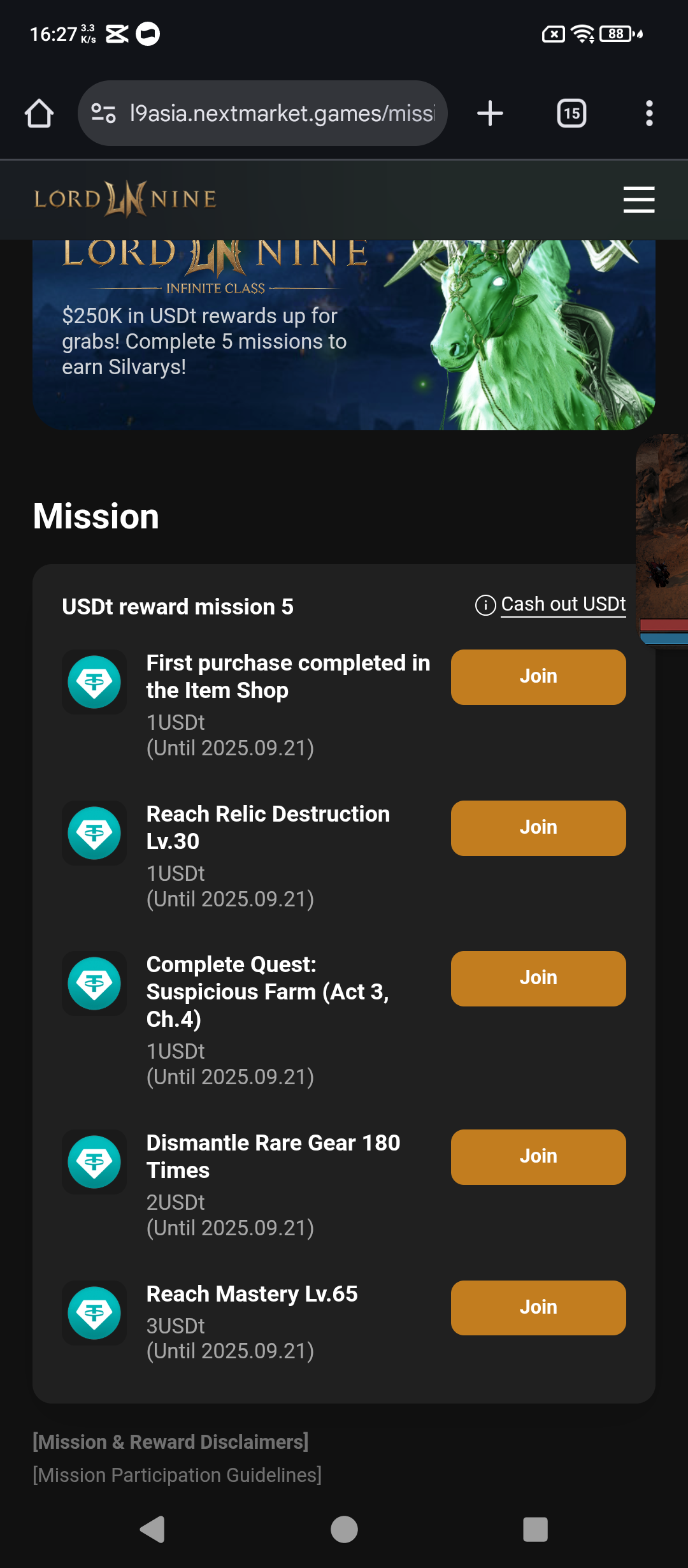688x1568 pixels.
Task: Open the hamburger navigation menu
Action: 639,200
